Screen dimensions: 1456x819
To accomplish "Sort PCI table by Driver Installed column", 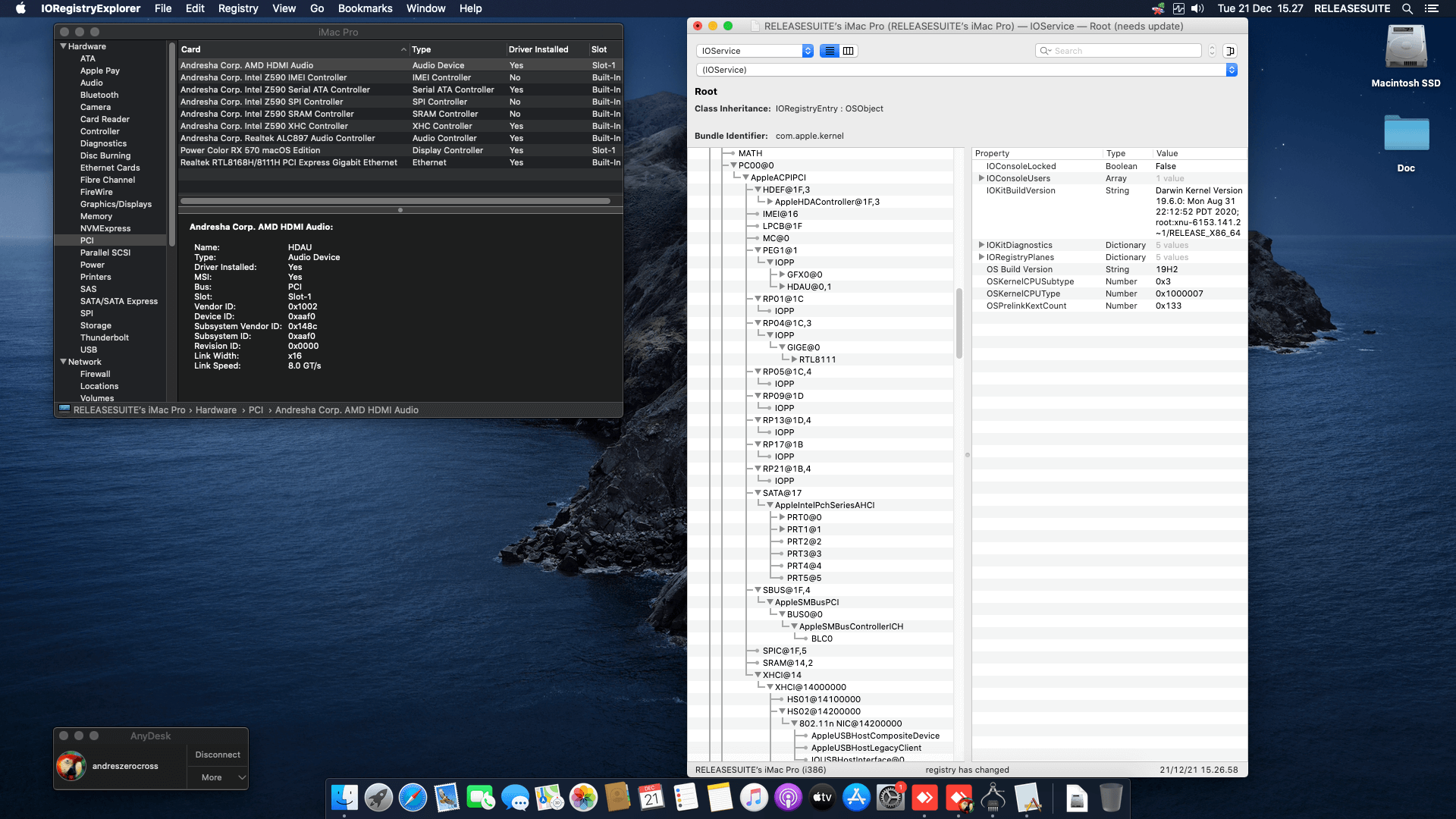I will [x=547, y=49].
